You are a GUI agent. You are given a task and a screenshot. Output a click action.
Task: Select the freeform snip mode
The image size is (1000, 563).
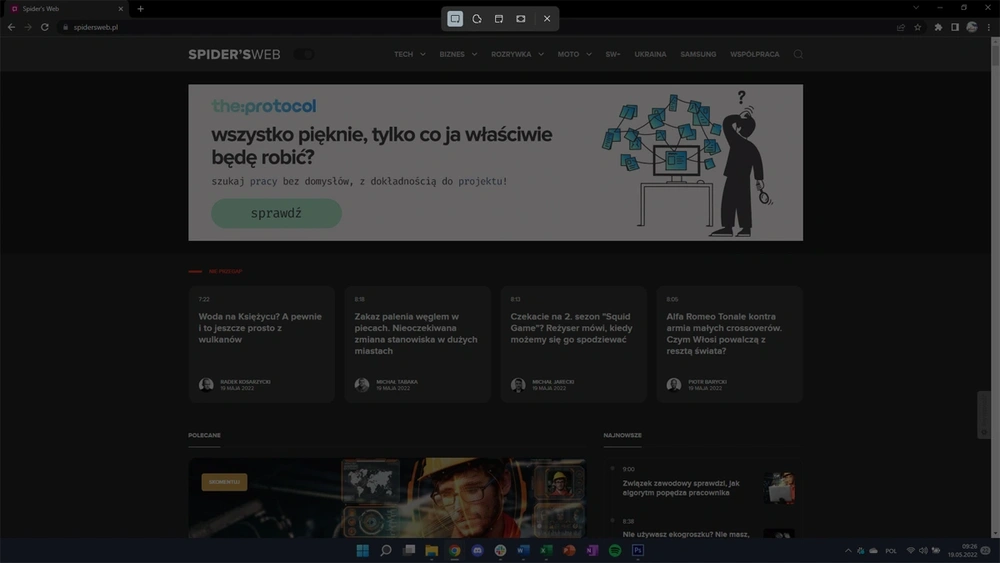[x=477, y=18]
